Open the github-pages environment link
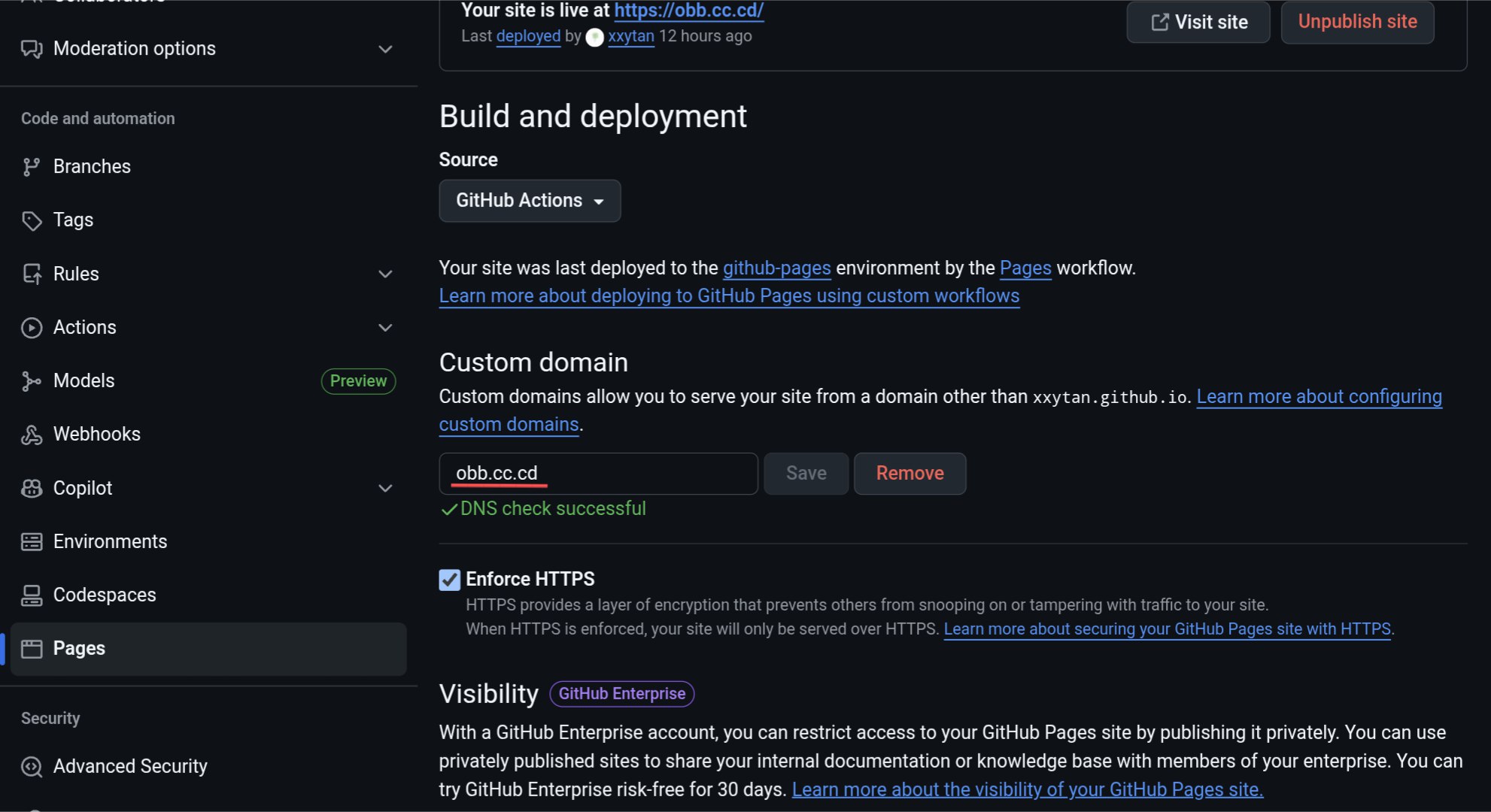Image resolution: width=1491 pixels, height=812 pixels. tap(776, 268)
